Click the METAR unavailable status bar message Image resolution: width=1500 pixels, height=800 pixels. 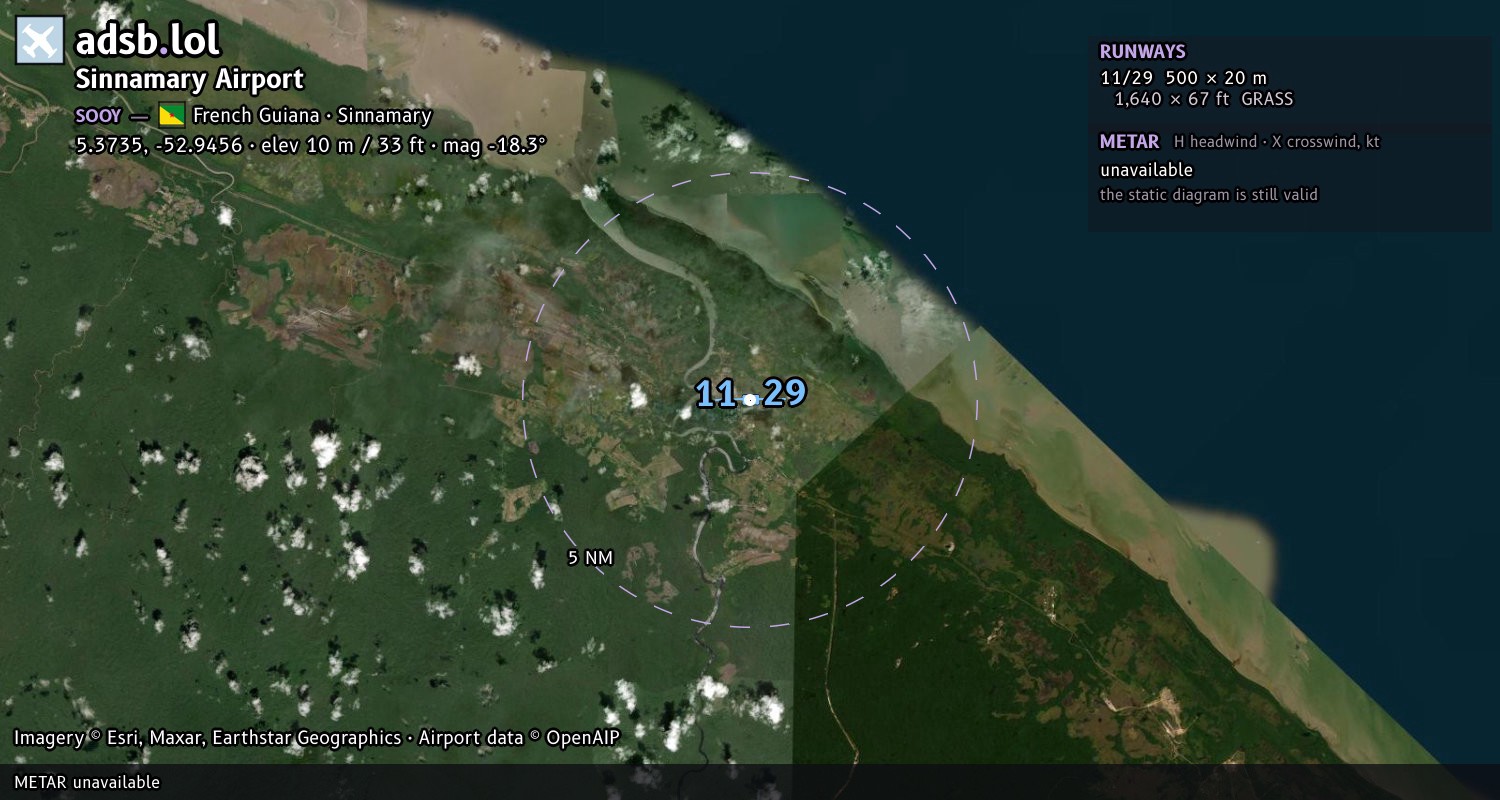click(87, 782)
